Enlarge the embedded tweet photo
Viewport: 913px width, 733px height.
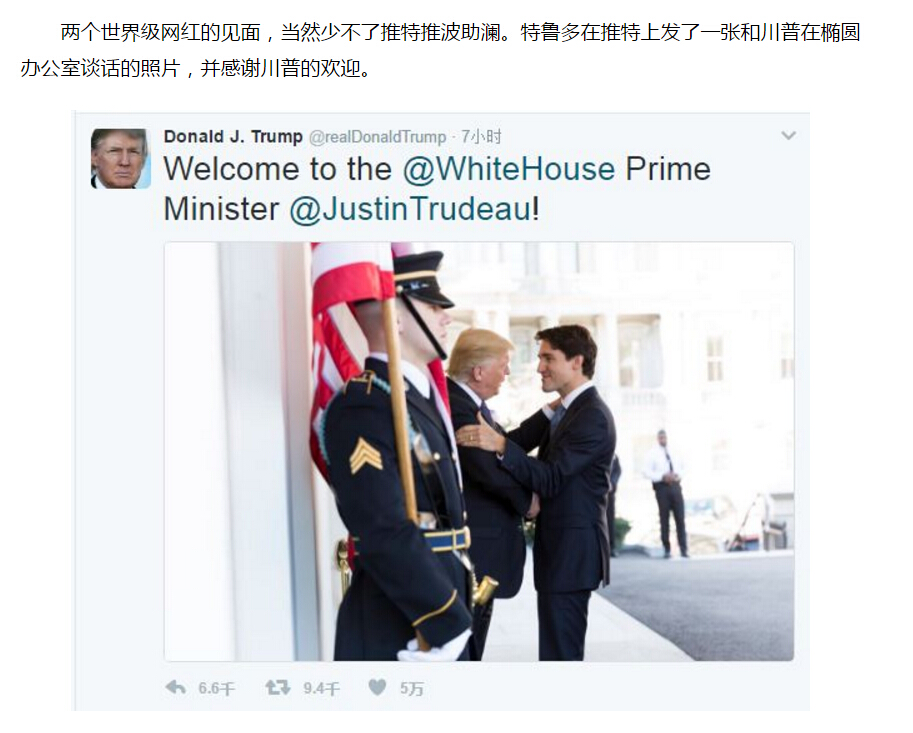[x=479, y=451]
